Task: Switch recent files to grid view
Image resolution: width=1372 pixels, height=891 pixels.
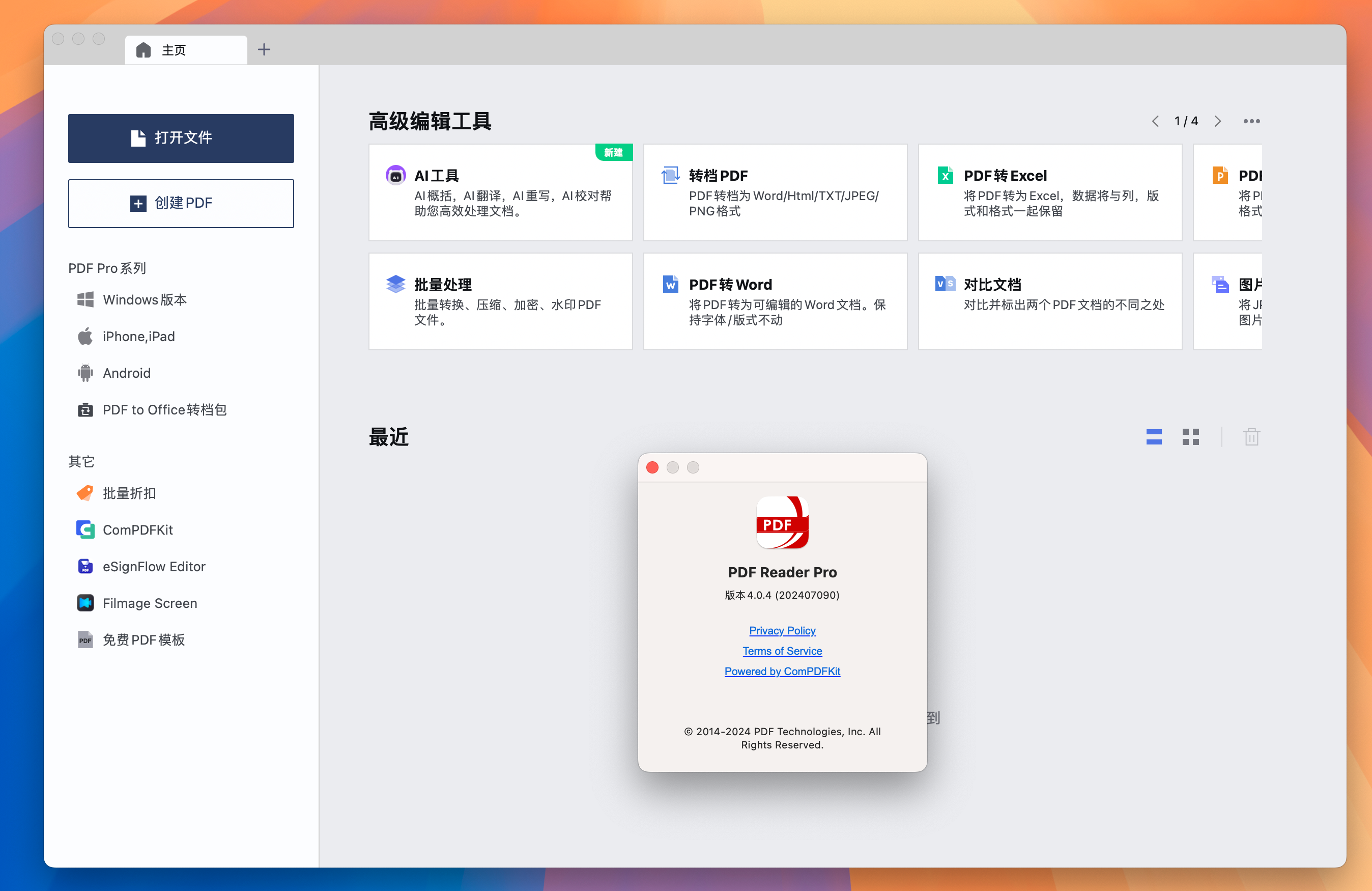Action: coord(1190,437)
